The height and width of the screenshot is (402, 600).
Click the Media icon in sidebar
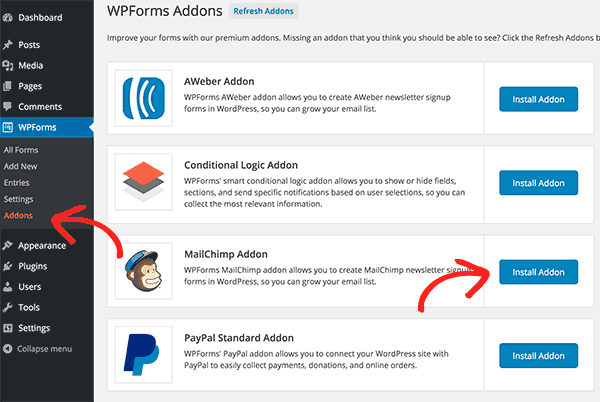pyautogui.click(x=8, y=65)
